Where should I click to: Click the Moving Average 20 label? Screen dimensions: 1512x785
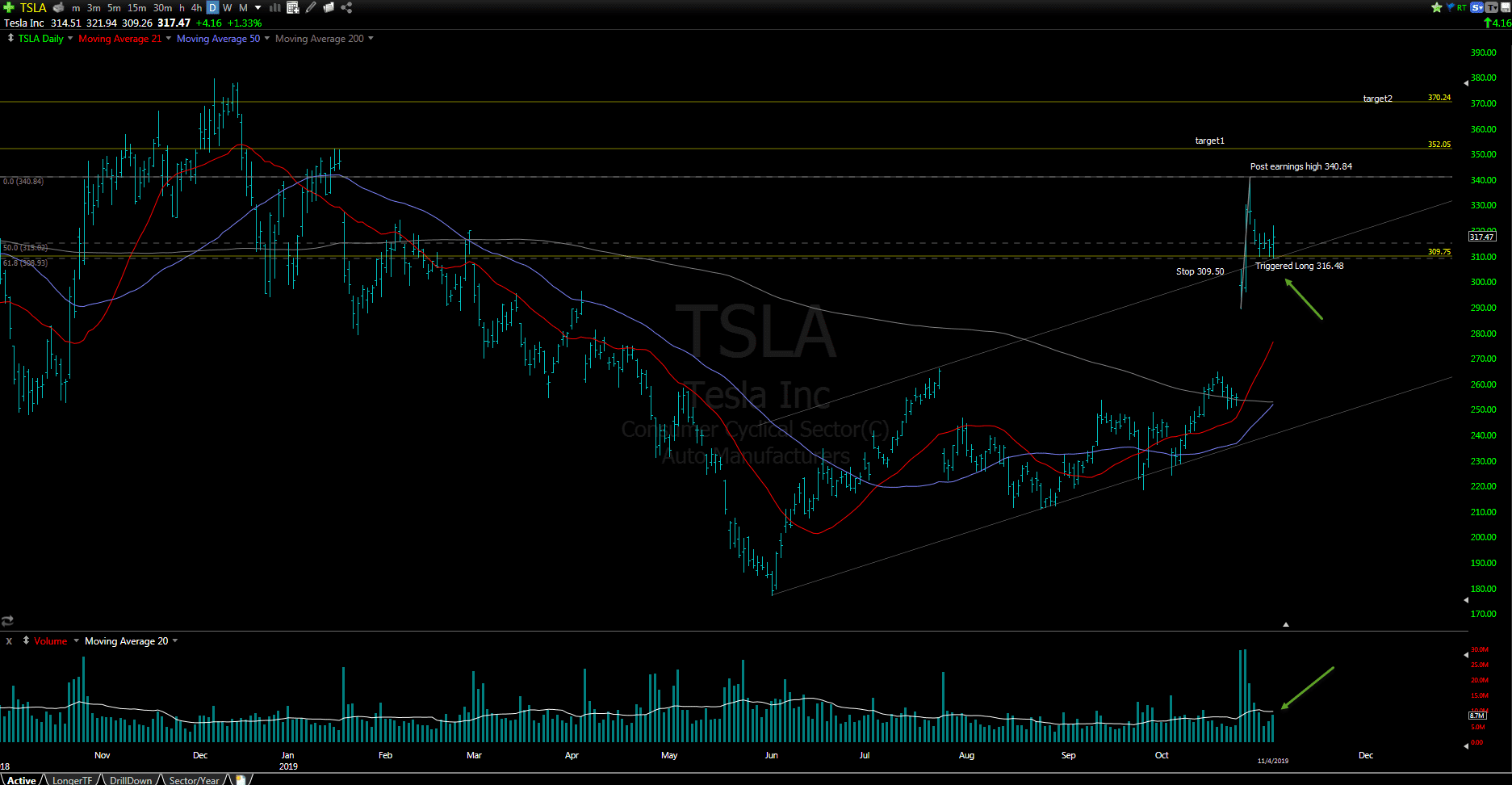(x=126, y=641)
